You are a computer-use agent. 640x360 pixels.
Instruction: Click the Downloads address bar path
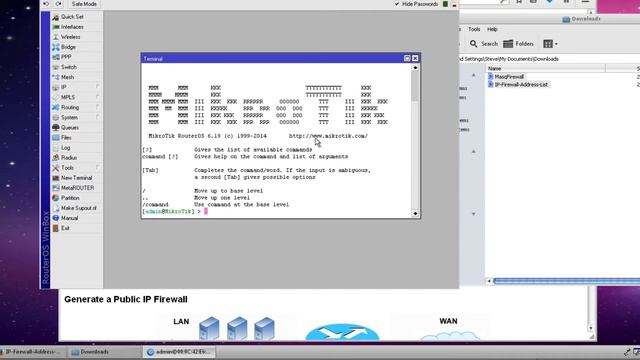(x=509, y=59)
